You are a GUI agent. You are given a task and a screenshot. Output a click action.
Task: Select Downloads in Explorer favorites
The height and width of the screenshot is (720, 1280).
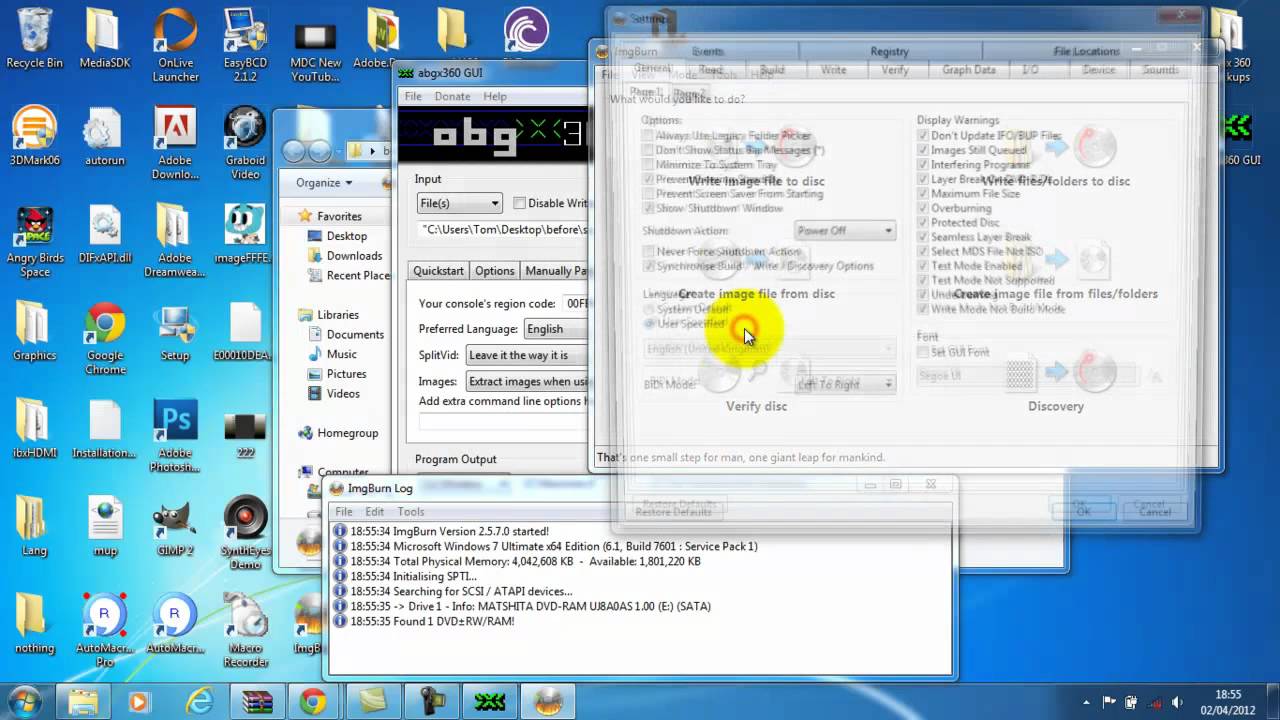(354, 256)
